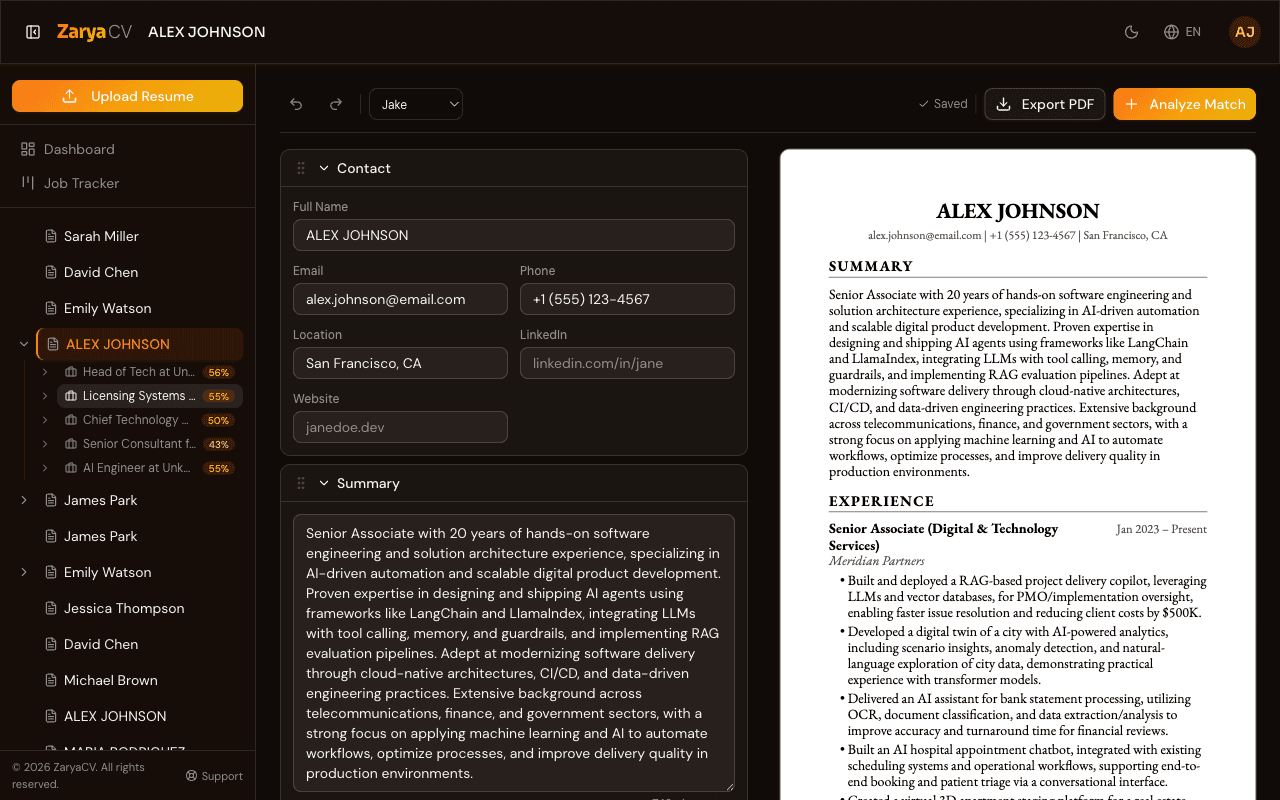Open Dashboard from the sidebar
Screen dimensions: 1280x800
tap(78, 149)
